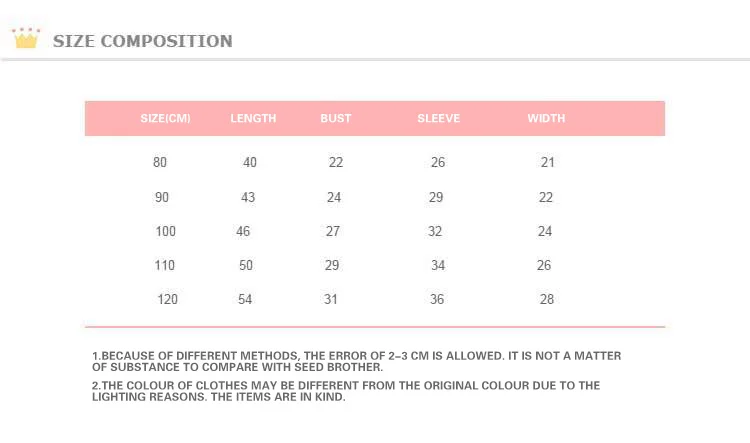
Task: Click width value 28
Action: pos(547,299)
